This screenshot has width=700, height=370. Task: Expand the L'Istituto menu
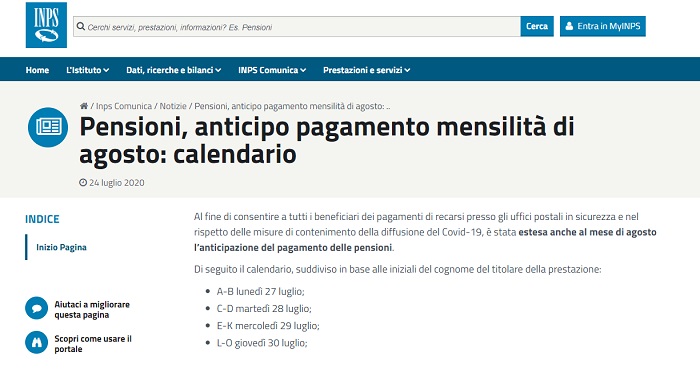[x=88, y=70]
